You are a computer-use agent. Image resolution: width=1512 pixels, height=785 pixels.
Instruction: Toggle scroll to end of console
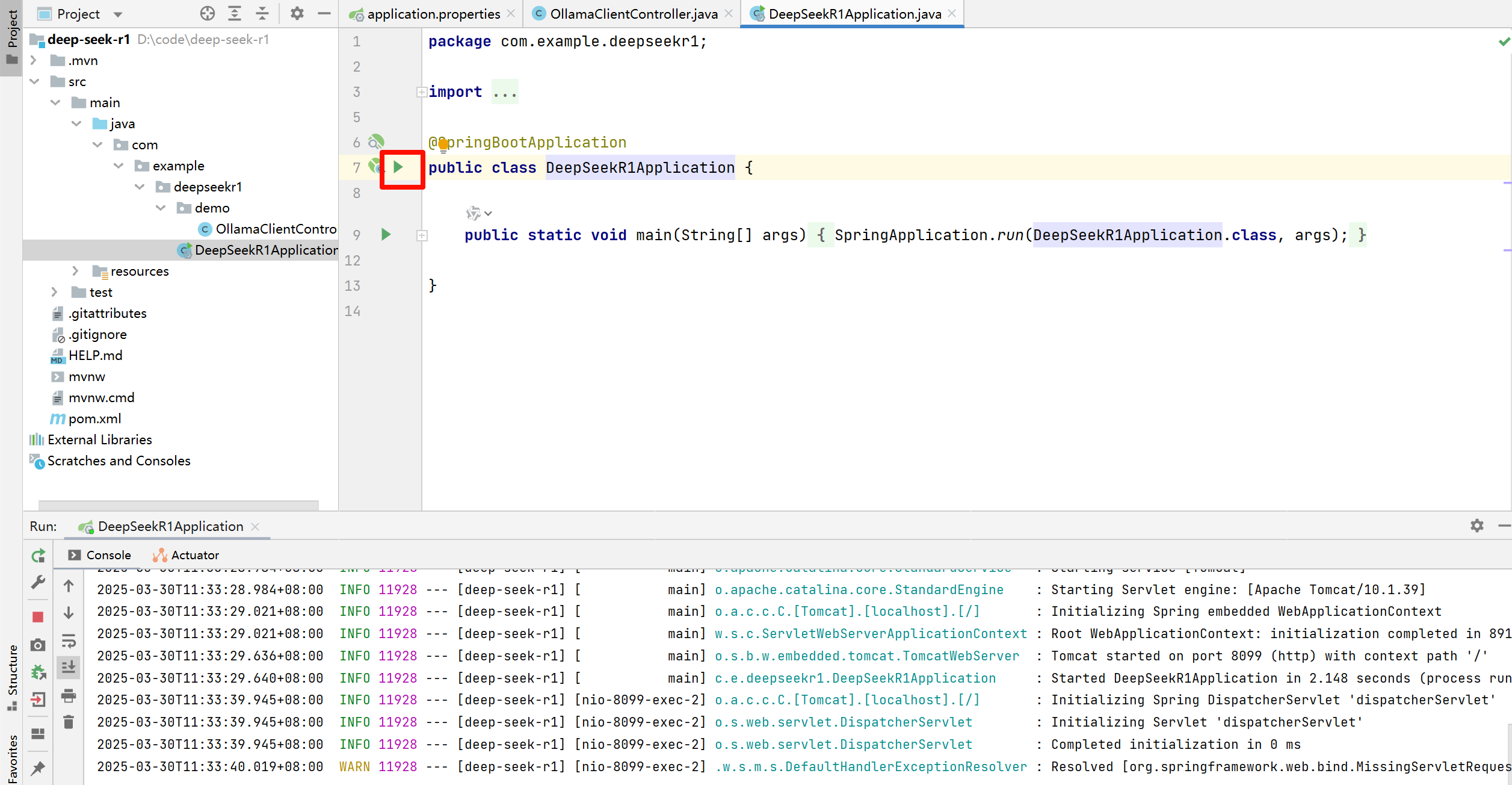click(x=69, y=667)
